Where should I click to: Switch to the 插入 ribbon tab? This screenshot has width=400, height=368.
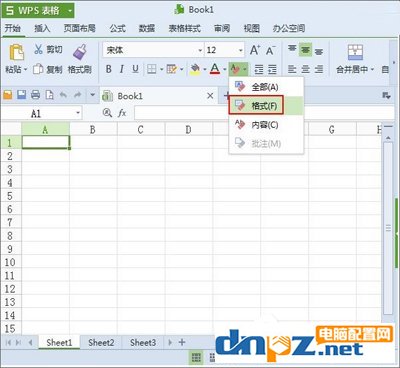(x=42, y=28)
